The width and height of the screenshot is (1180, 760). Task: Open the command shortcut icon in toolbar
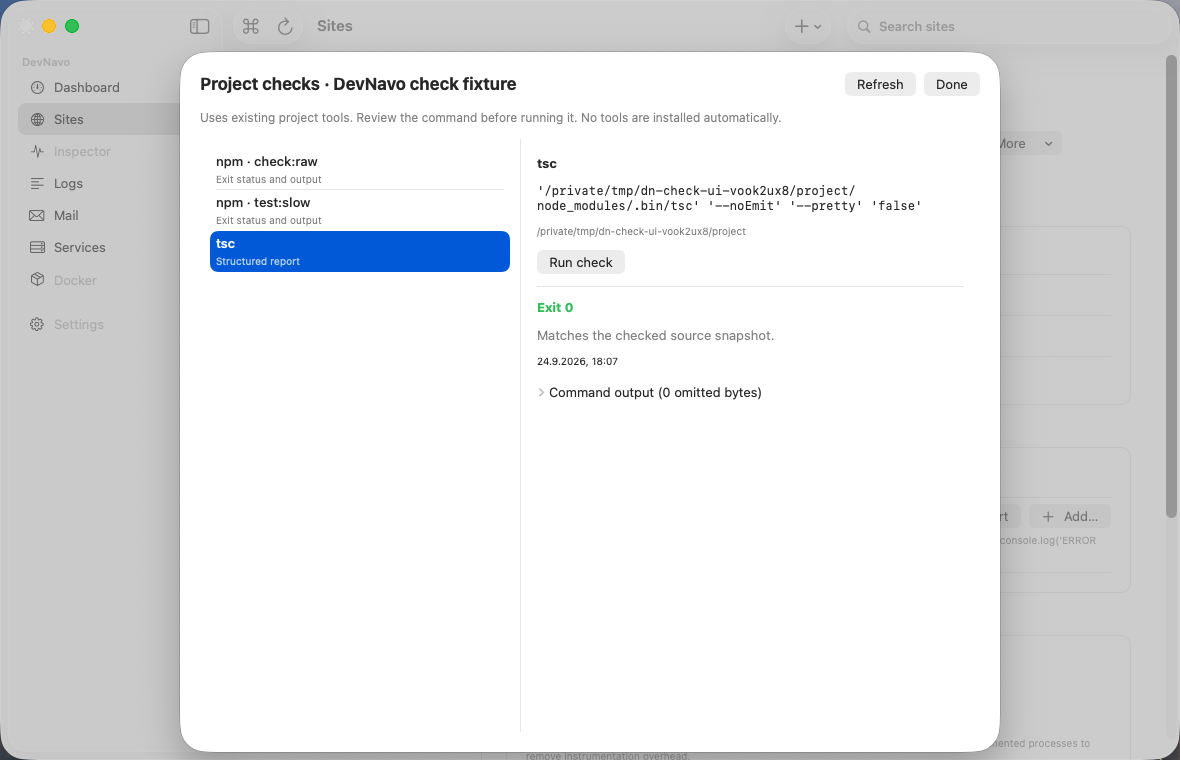coord(251,26)
